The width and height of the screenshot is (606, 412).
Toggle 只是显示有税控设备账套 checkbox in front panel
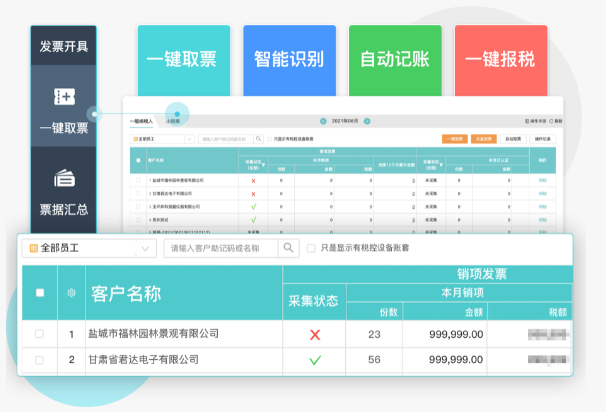click(311, 248)
